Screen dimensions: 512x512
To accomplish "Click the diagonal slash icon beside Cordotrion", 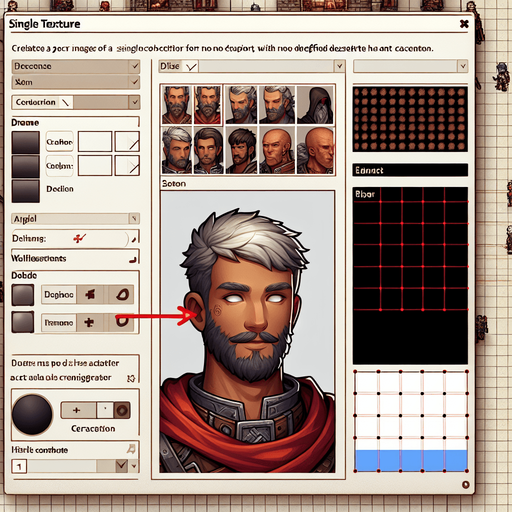I will [x=66, y=102].
